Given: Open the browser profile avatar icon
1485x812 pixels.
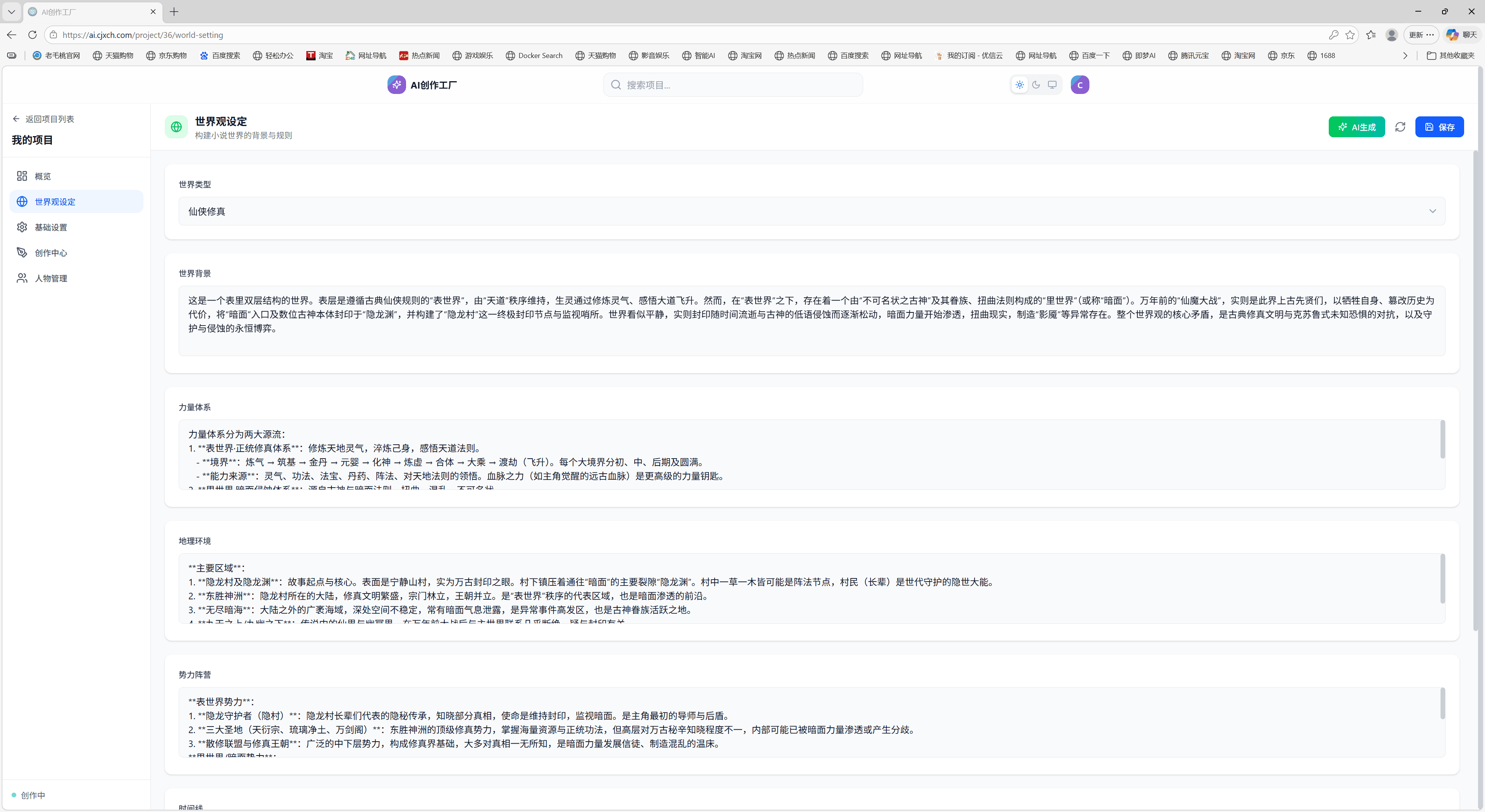Looking at the screenshot, I should (x=1392, y=34).
